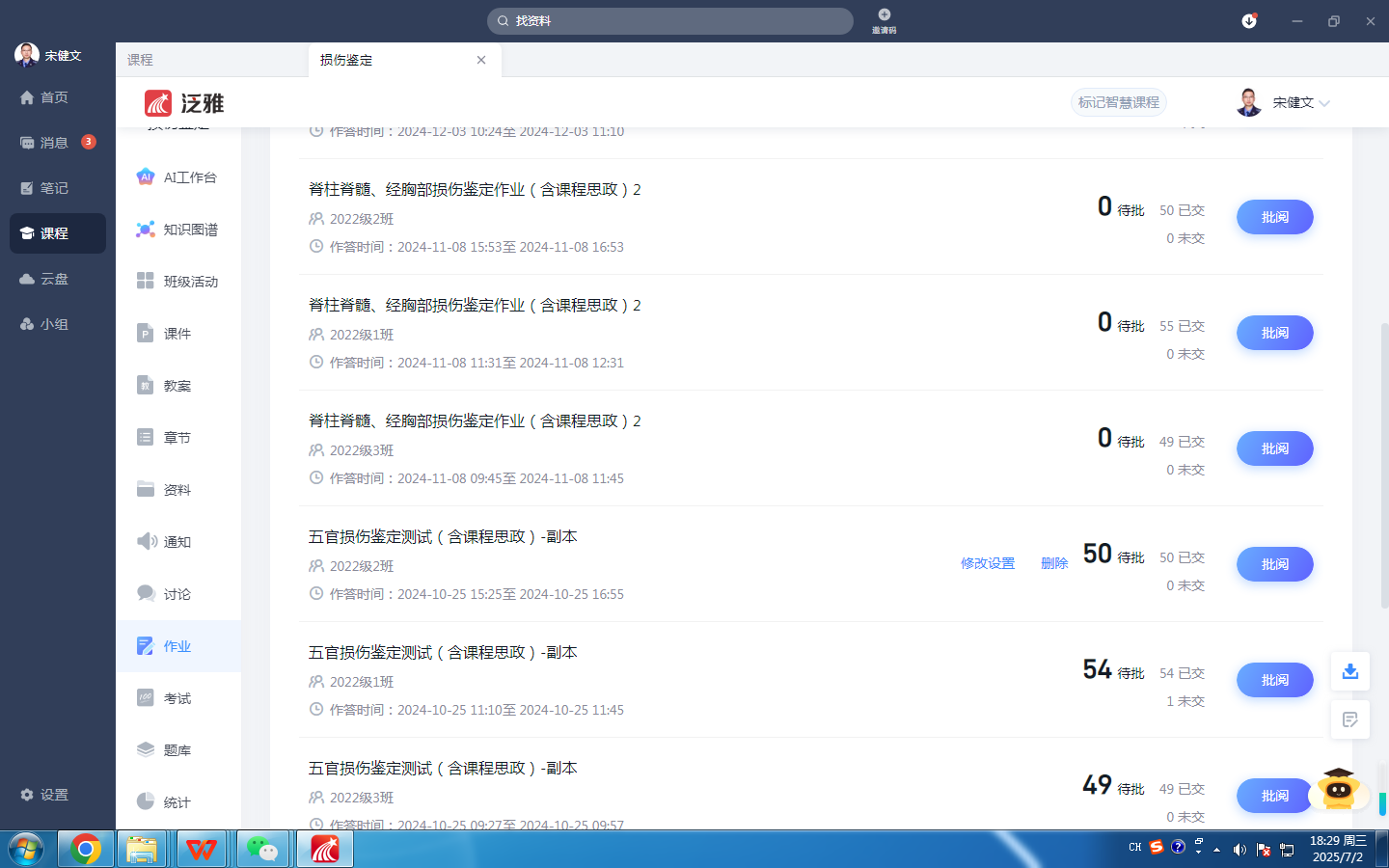Image resolution: width=1389 pixels, height=868 pixels.
Task: Open AI工作台 in course menu
Action: point(177,177)
